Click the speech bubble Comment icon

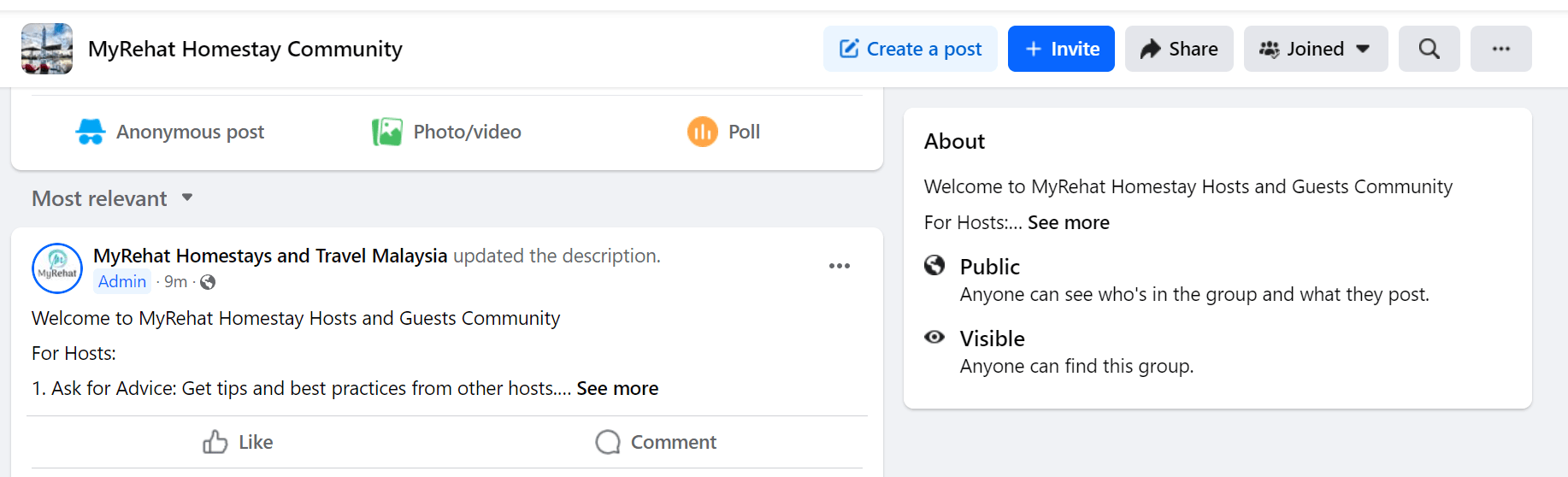(x=608, y=442)
